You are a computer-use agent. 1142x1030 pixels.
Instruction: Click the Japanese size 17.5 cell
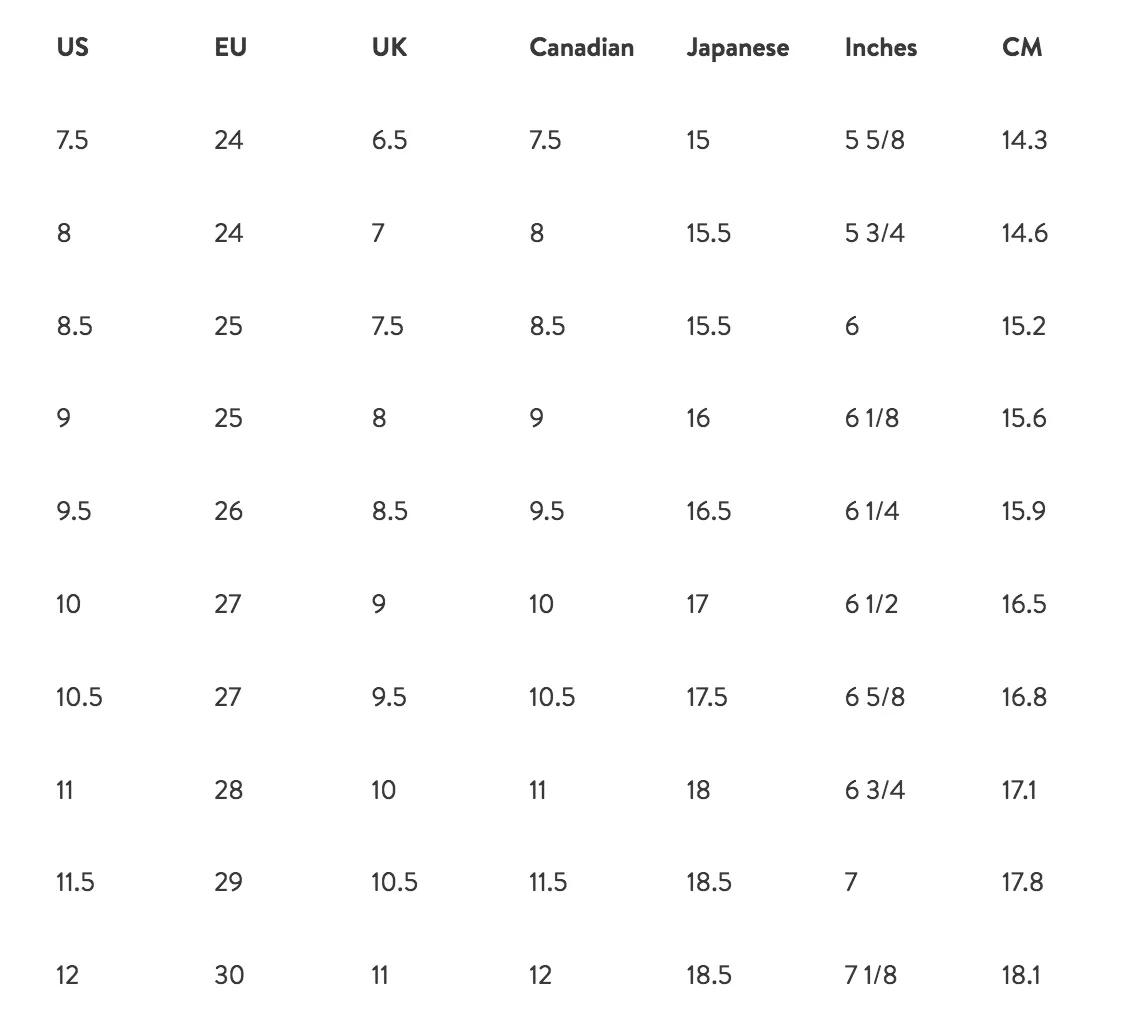pos(706,697)
